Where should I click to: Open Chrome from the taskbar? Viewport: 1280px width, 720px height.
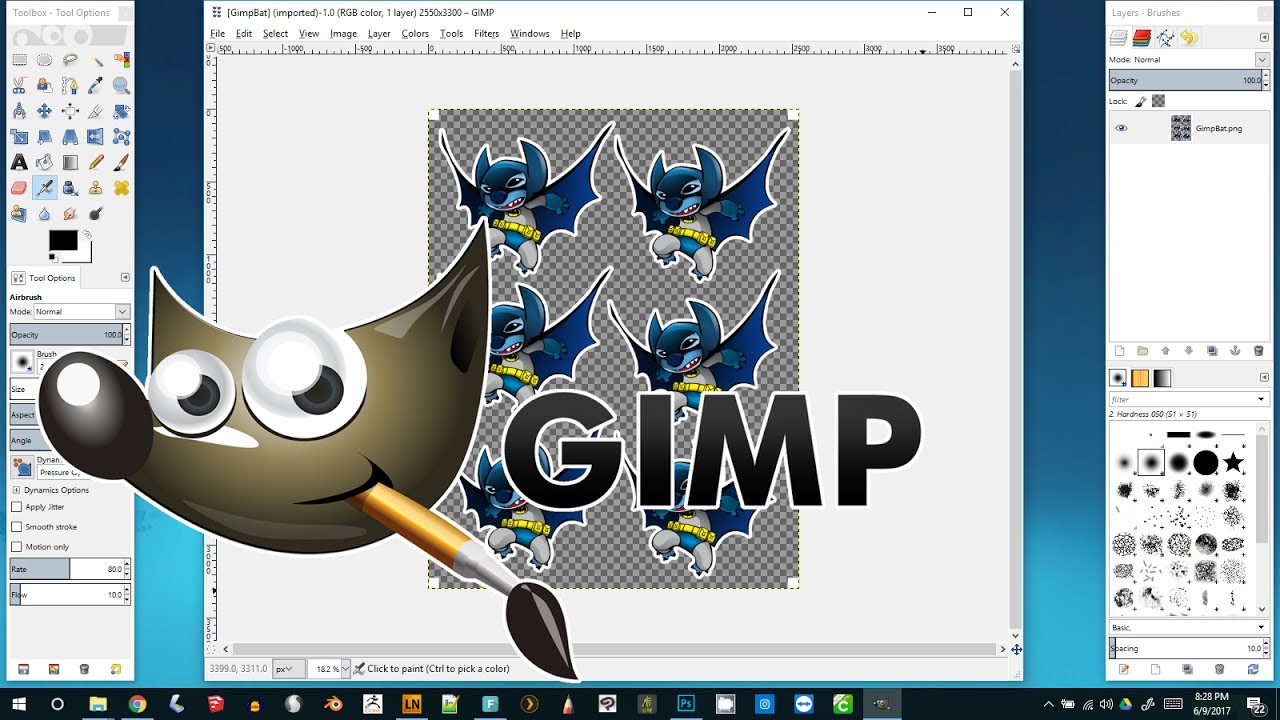137,704
